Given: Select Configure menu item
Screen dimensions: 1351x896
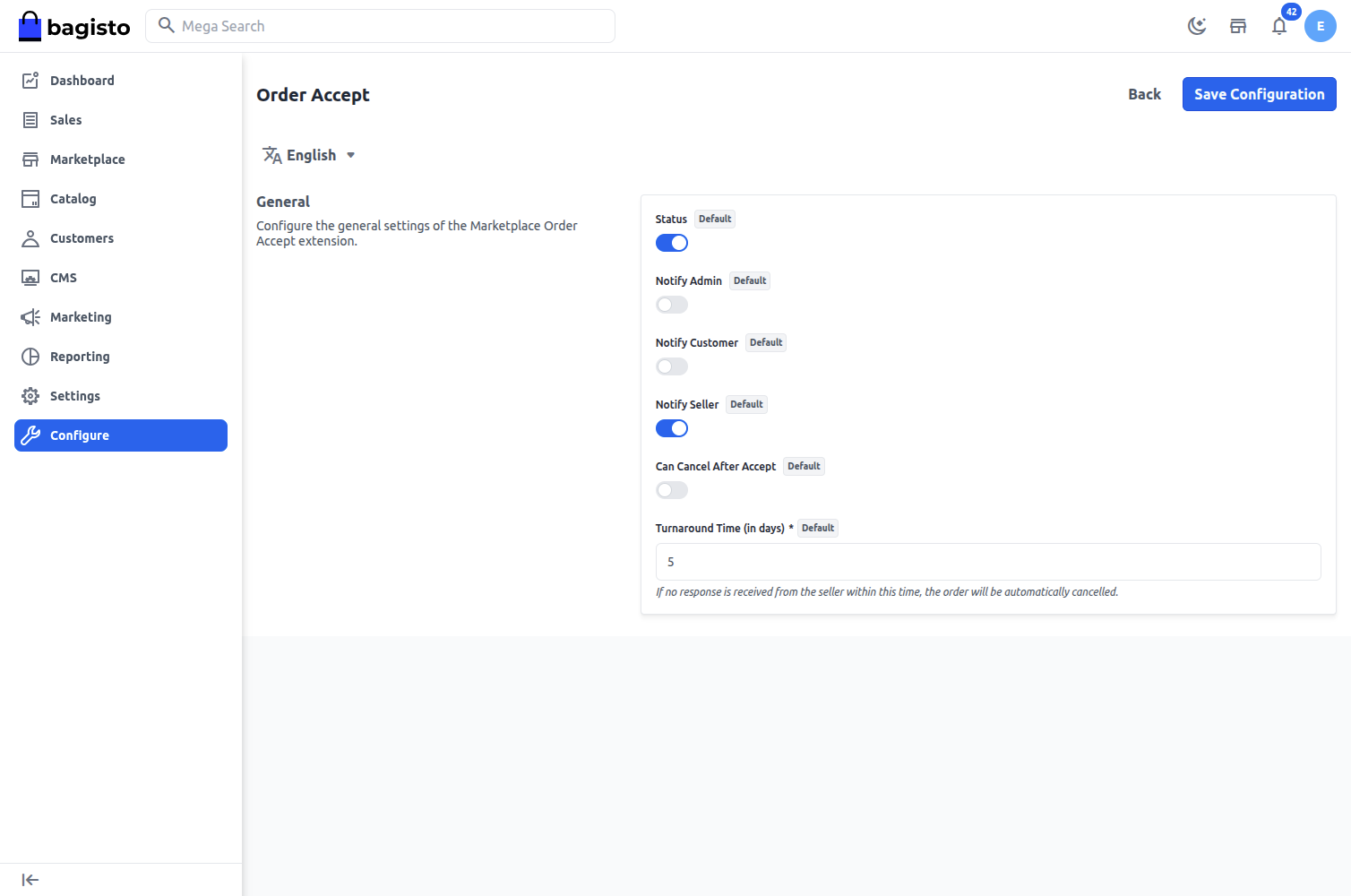Looking at the screenshot, I should click(121, 435).
